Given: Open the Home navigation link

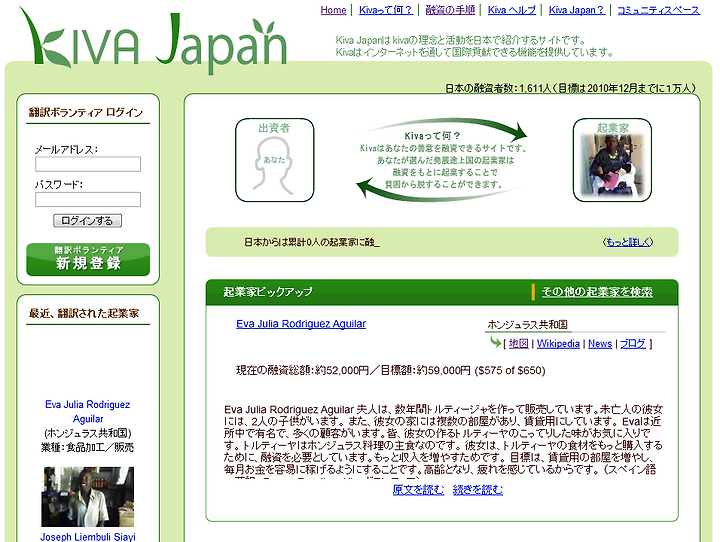Looking at the screenshot, I should (333, 10).
